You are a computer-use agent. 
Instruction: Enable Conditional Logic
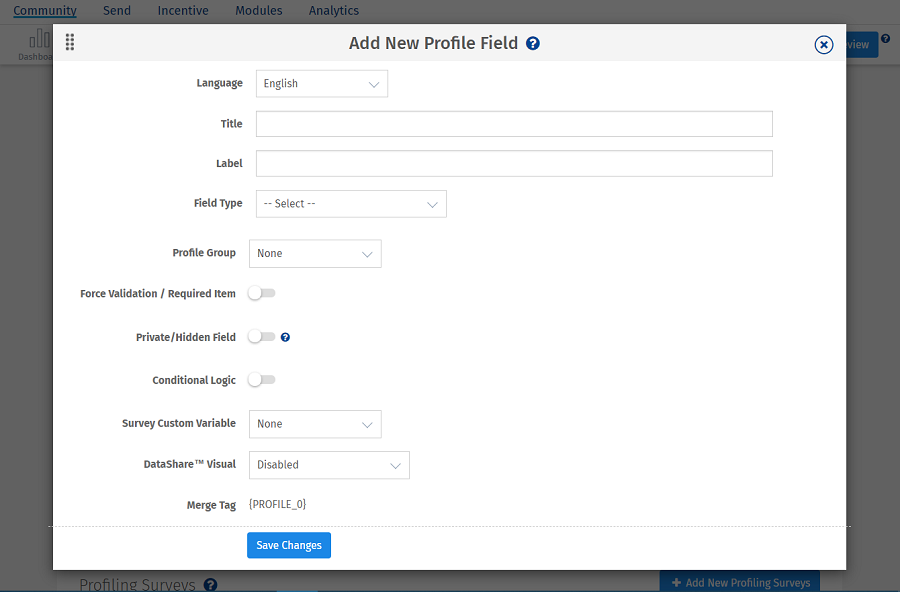click(261, 380)
